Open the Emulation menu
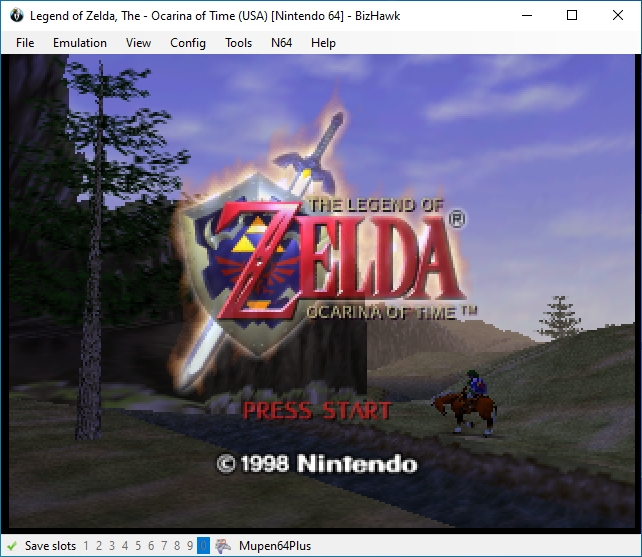 pyautogui.click(x=80, y=43)
